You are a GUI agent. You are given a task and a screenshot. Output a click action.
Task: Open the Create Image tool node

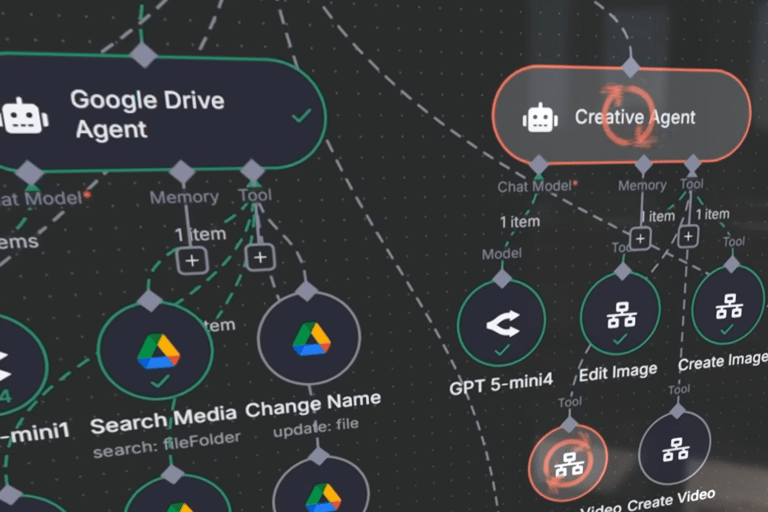coord(729,306)
